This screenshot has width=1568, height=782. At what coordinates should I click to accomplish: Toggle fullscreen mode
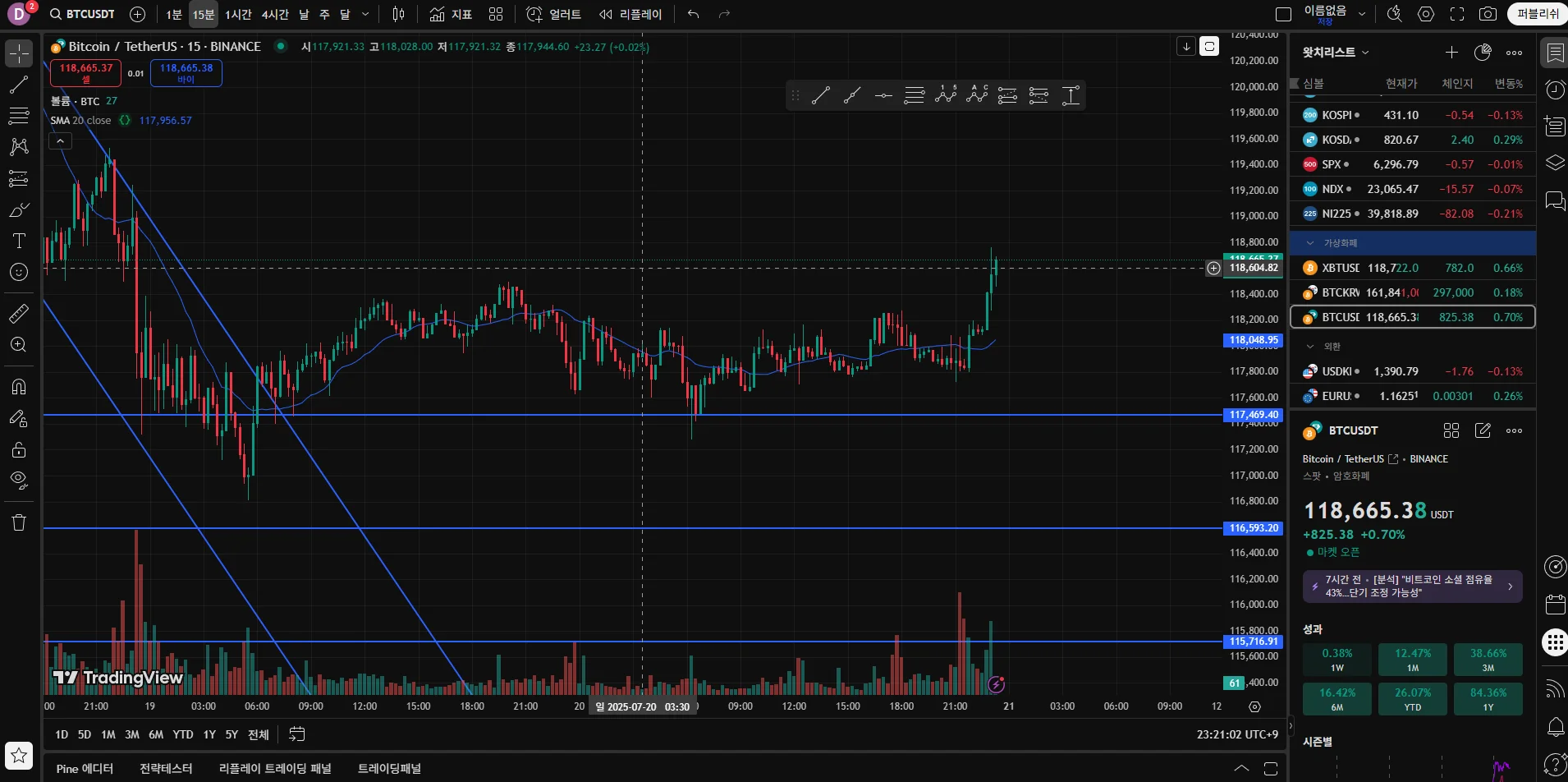pos(1457,14)
